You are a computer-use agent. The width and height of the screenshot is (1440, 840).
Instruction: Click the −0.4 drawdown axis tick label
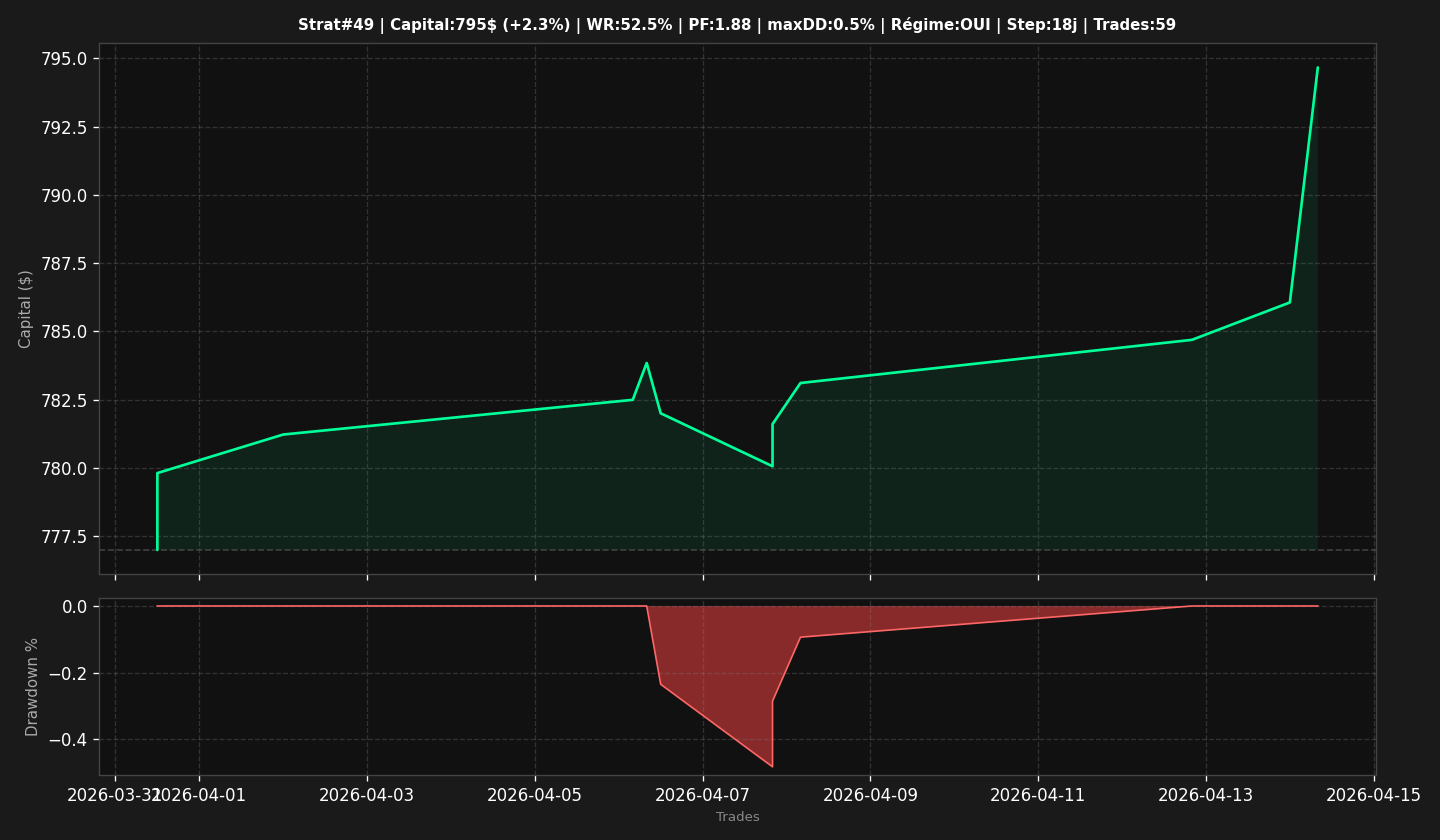[68, 740]
